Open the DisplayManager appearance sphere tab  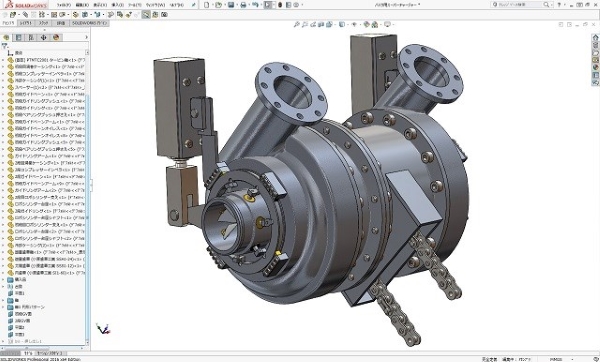(x=56, y=38)
